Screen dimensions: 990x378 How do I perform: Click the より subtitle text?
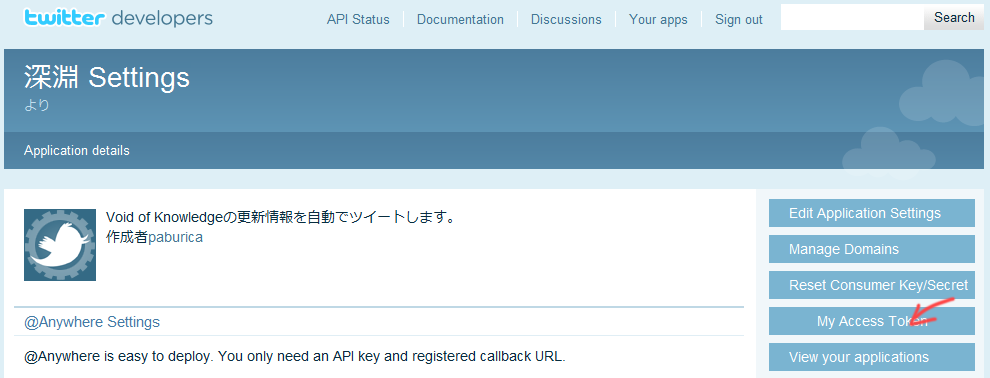point(37,105)
